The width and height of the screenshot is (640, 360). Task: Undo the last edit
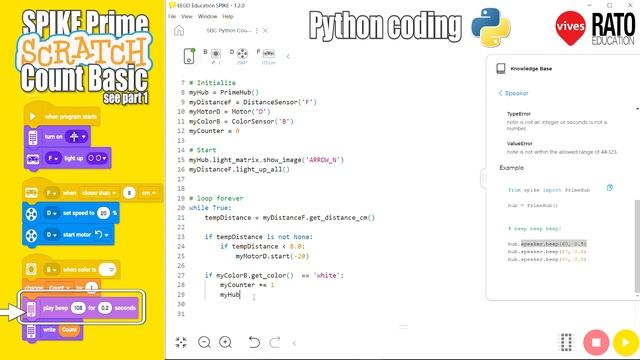tap(254, 342)
